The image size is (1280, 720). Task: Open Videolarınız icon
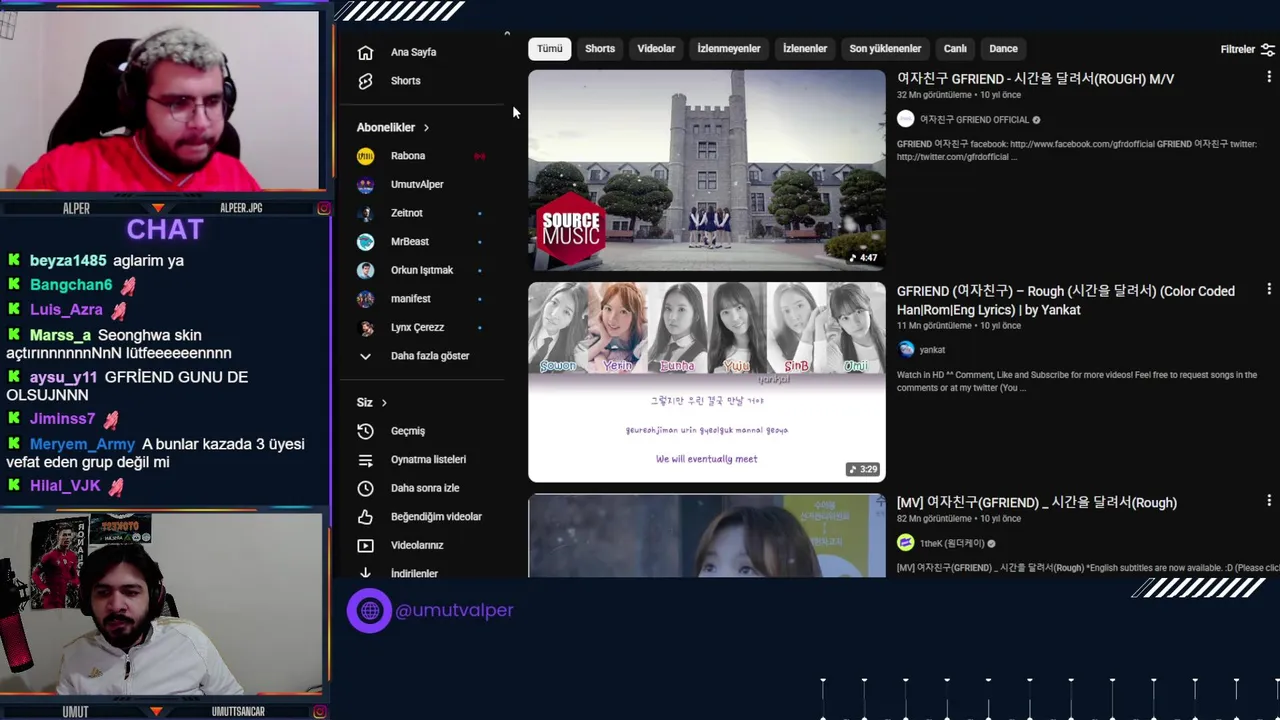366,546
